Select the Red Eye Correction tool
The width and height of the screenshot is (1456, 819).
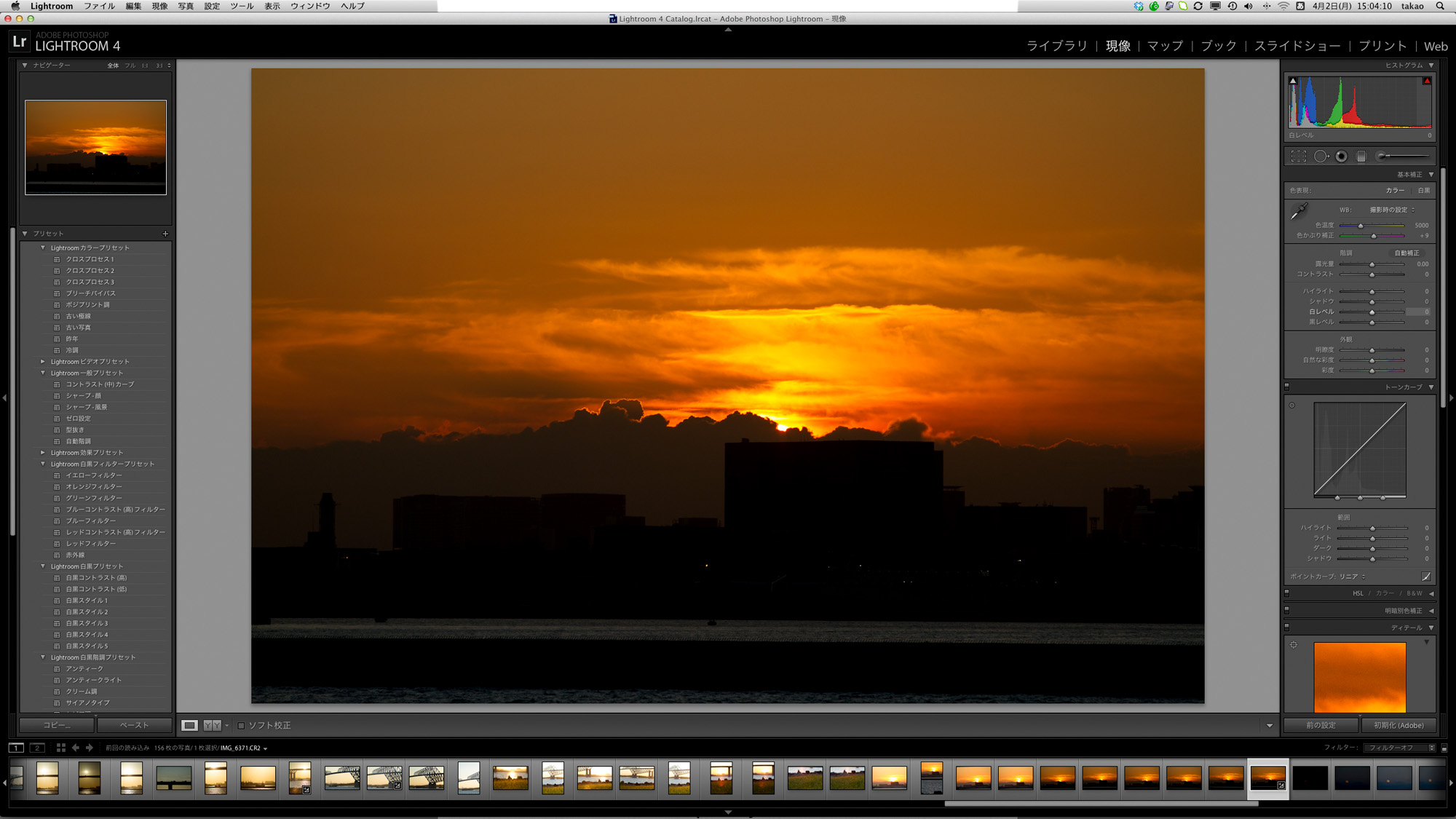tap(1341, 156)
